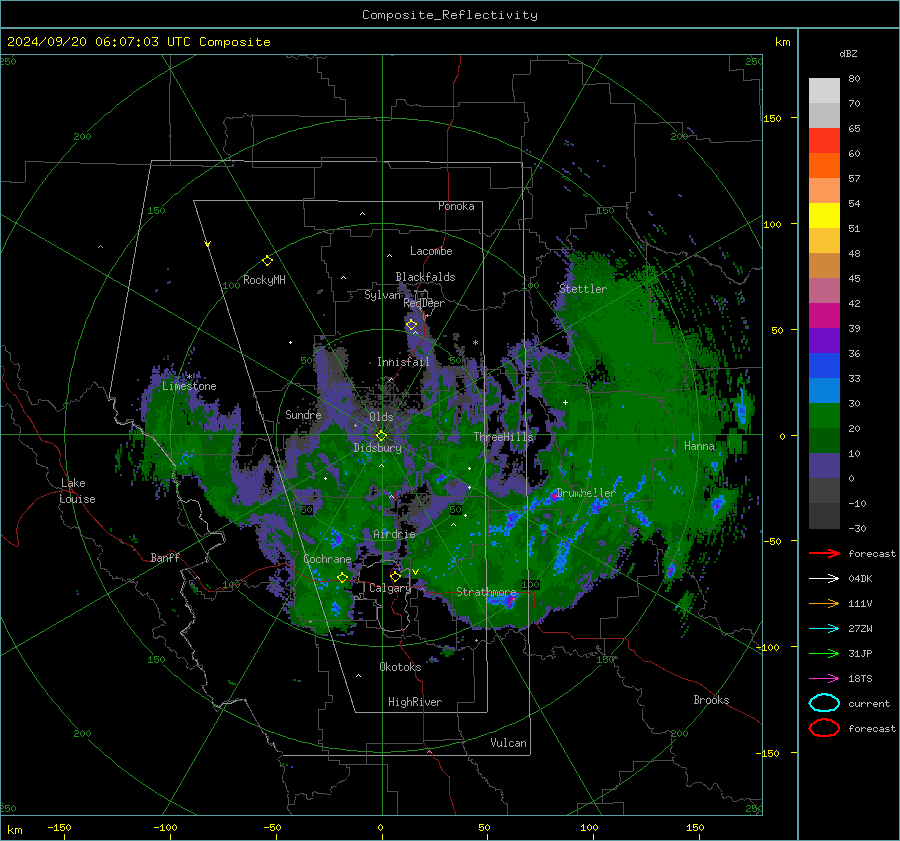Click the Strathmore city label
This screenshot has height=841, width=900.
point(486,592)
